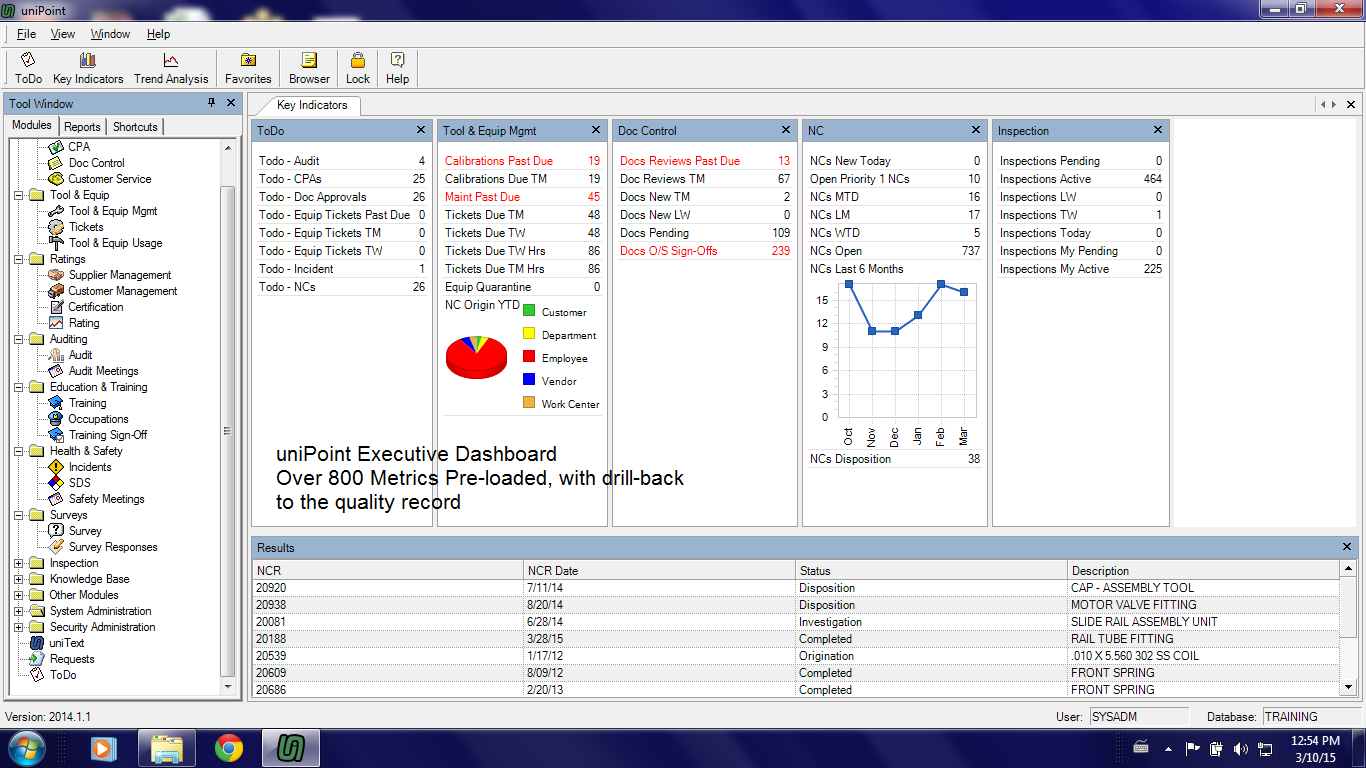Viewport: 1366px width, 768px height.
Task: Open the ToDo toolbar button
Action: click(x=28, y=68)
